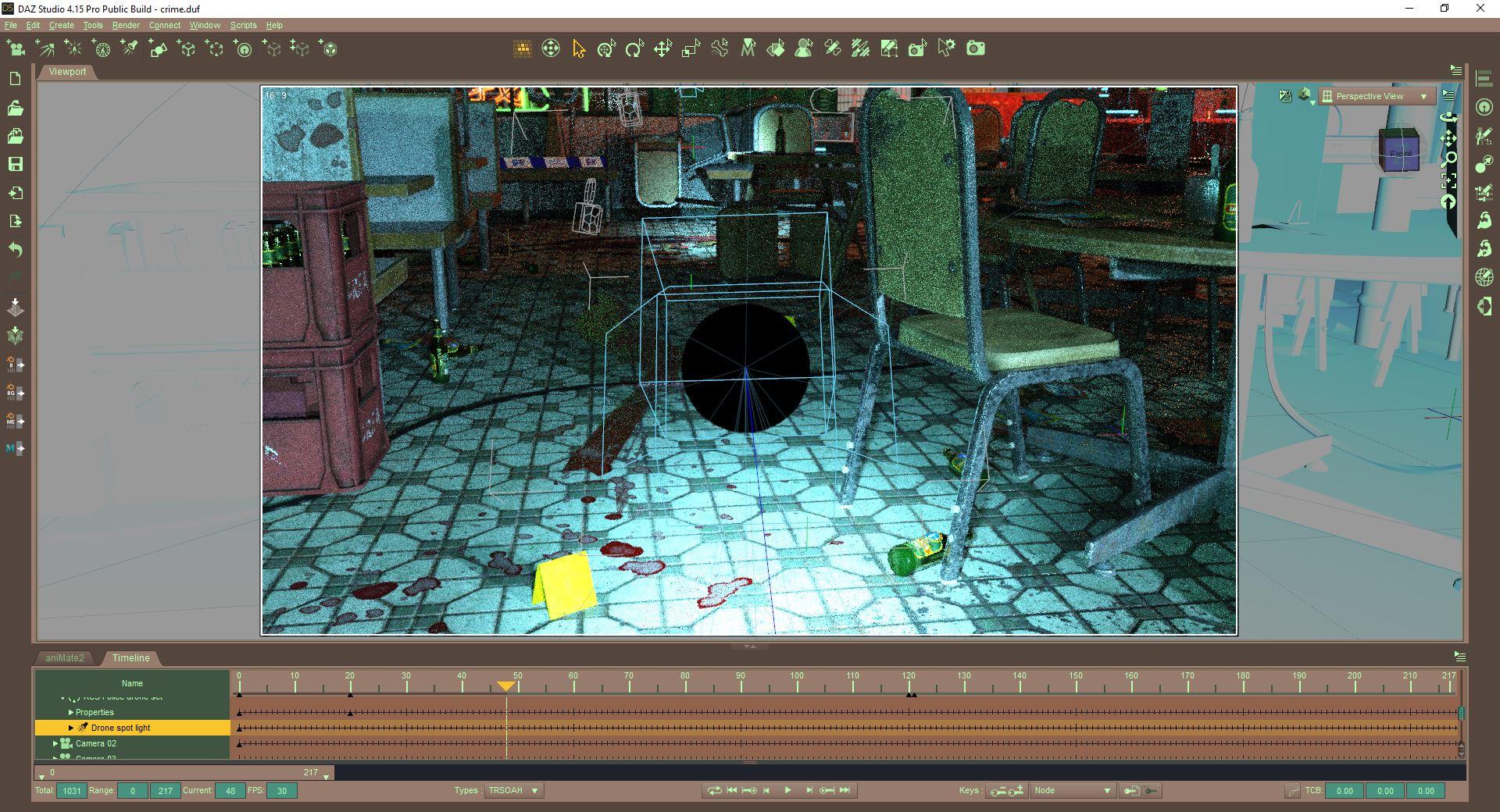This screenshot has width=1500, height=812.
Task: Create a new spotlight
Action: pyautogui.click(x=130, y=49)
